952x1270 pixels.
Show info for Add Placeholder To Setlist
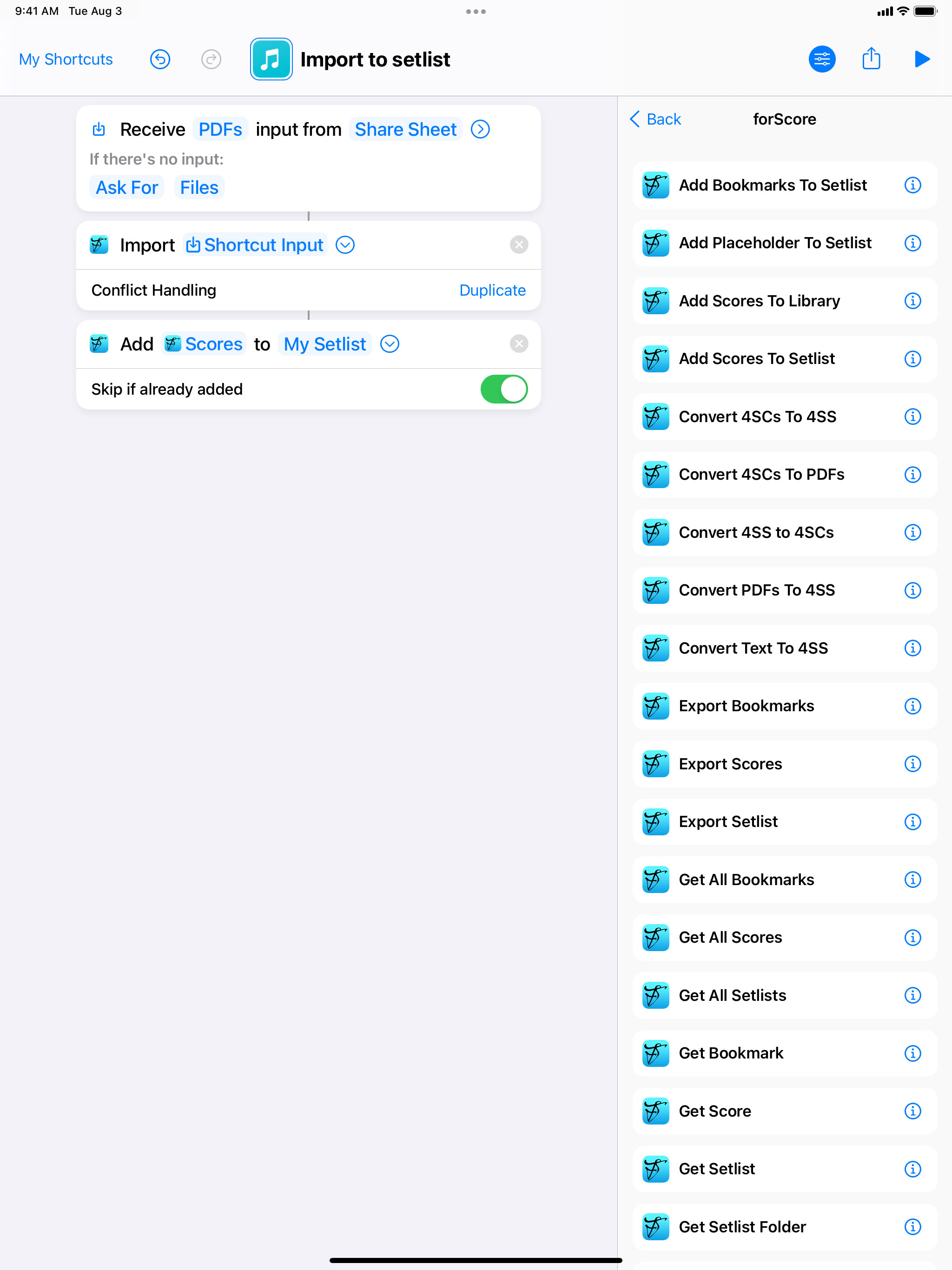913,243
